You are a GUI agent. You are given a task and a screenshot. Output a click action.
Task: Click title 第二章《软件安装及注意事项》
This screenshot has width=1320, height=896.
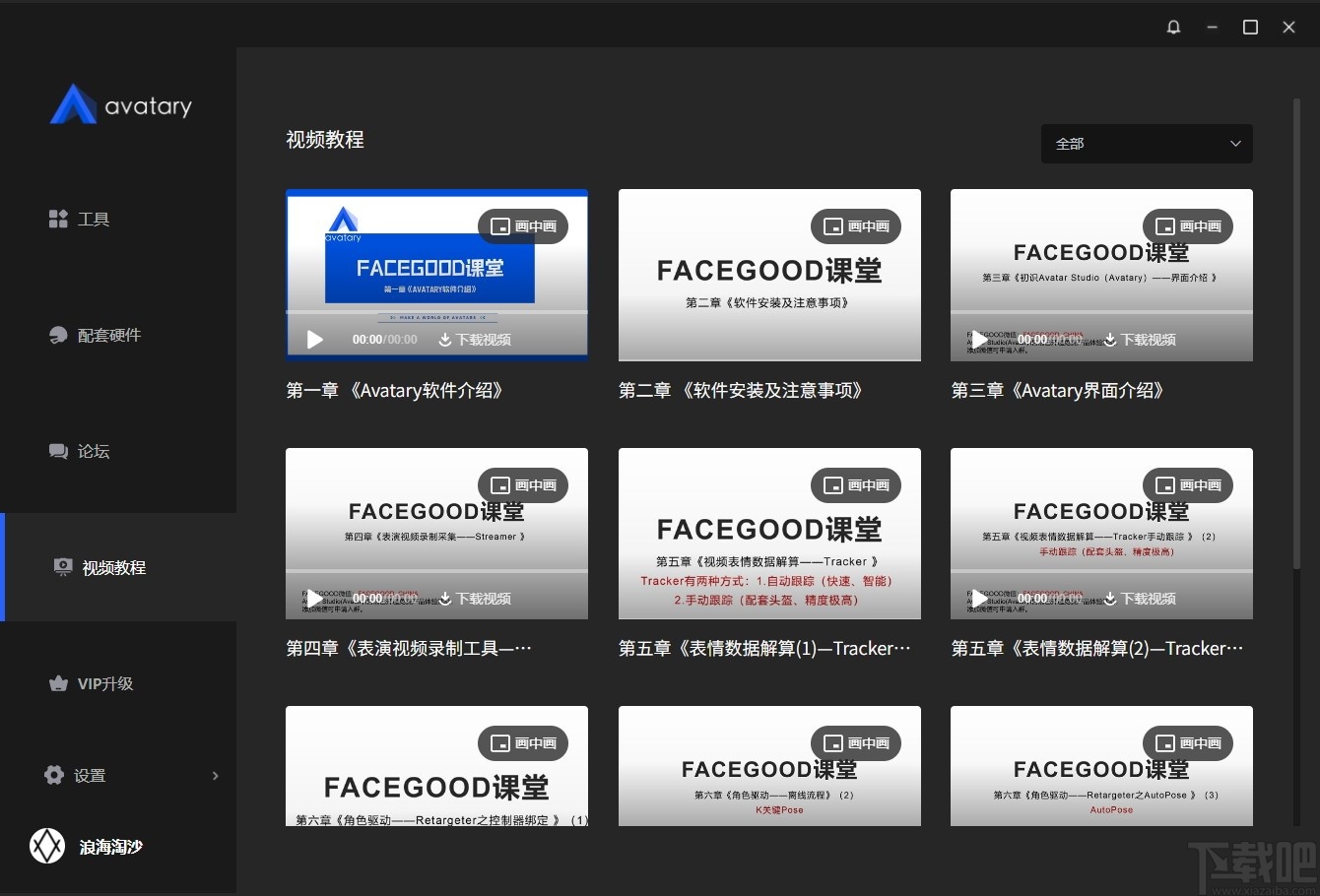coord(743,391)
